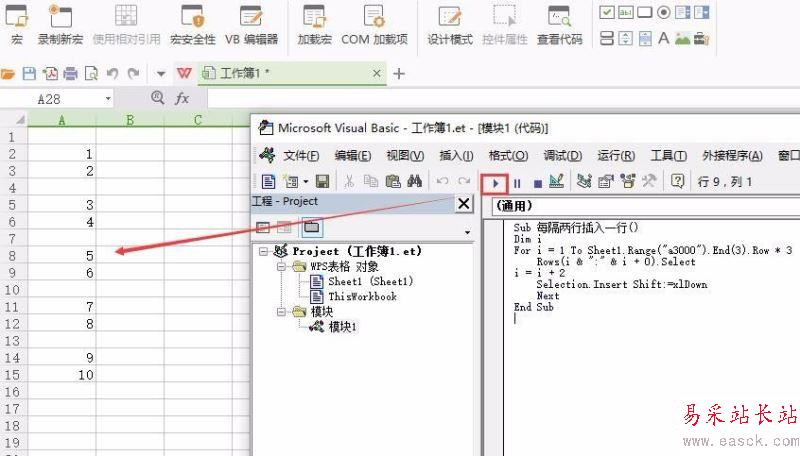Insert a text box control (abl icon)

[x=626, y=12]
